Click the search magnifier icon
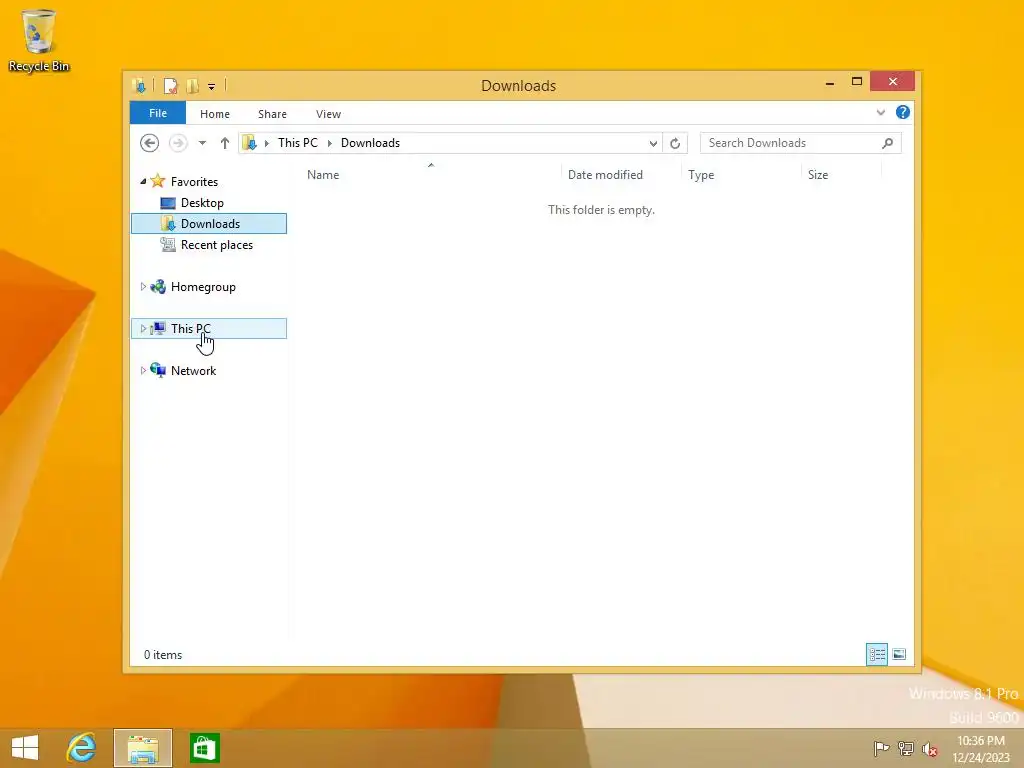1024x768 pixels. pyautogui.click(x=888, y=143)
